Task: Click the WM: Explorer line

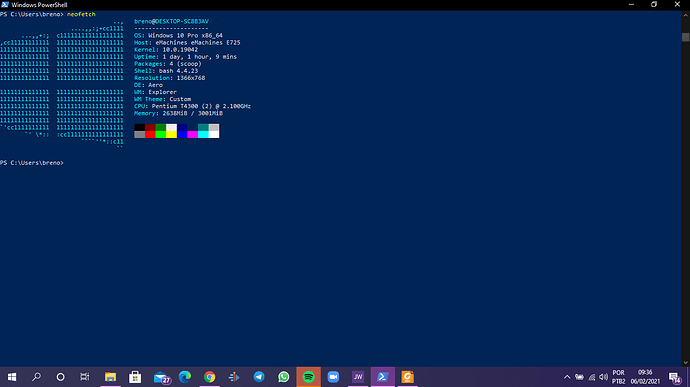Action: pos(156,92)
